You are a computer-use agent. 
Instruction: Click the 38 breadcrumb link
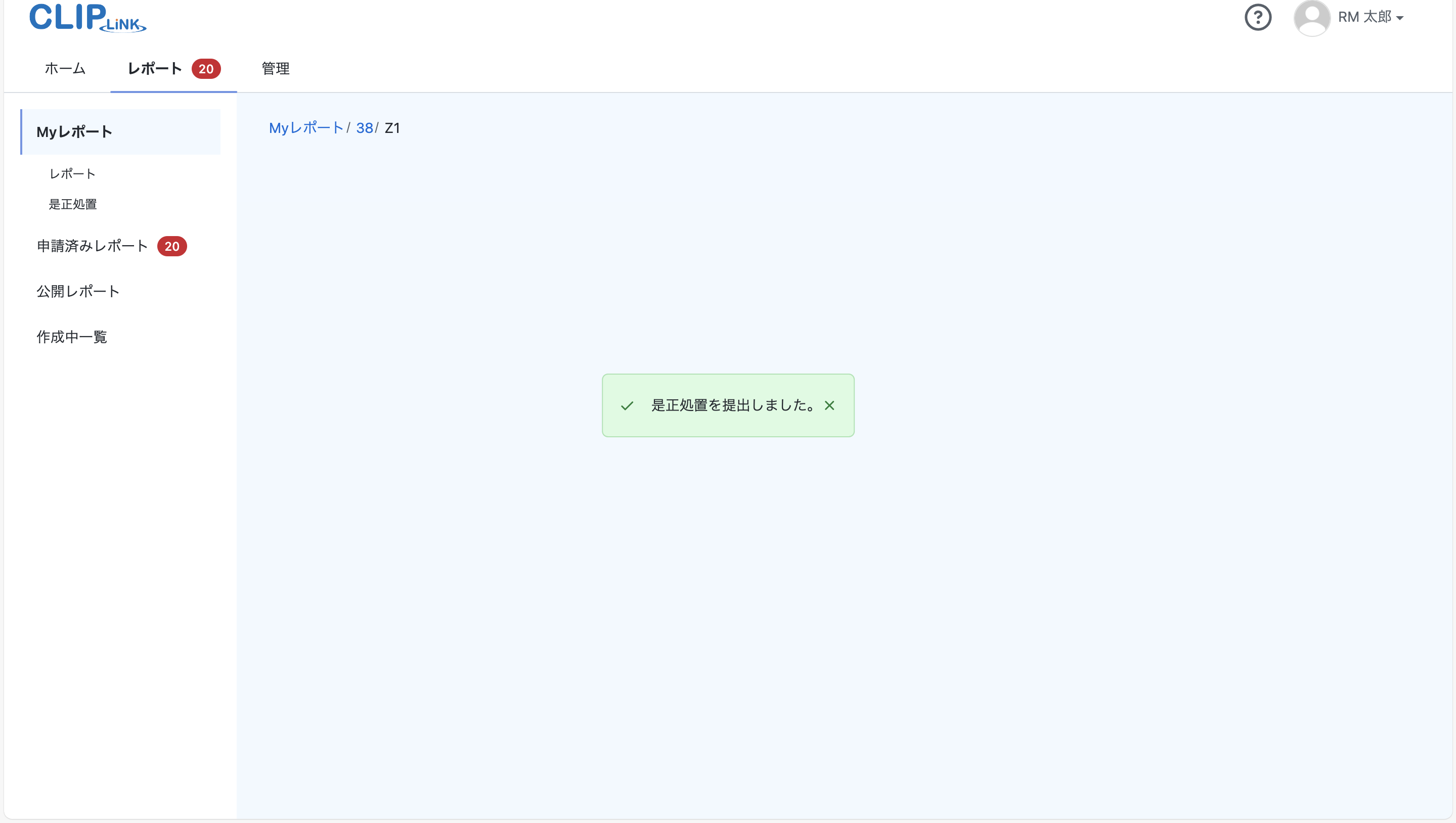pyautogui.click(x=364, y=128)
